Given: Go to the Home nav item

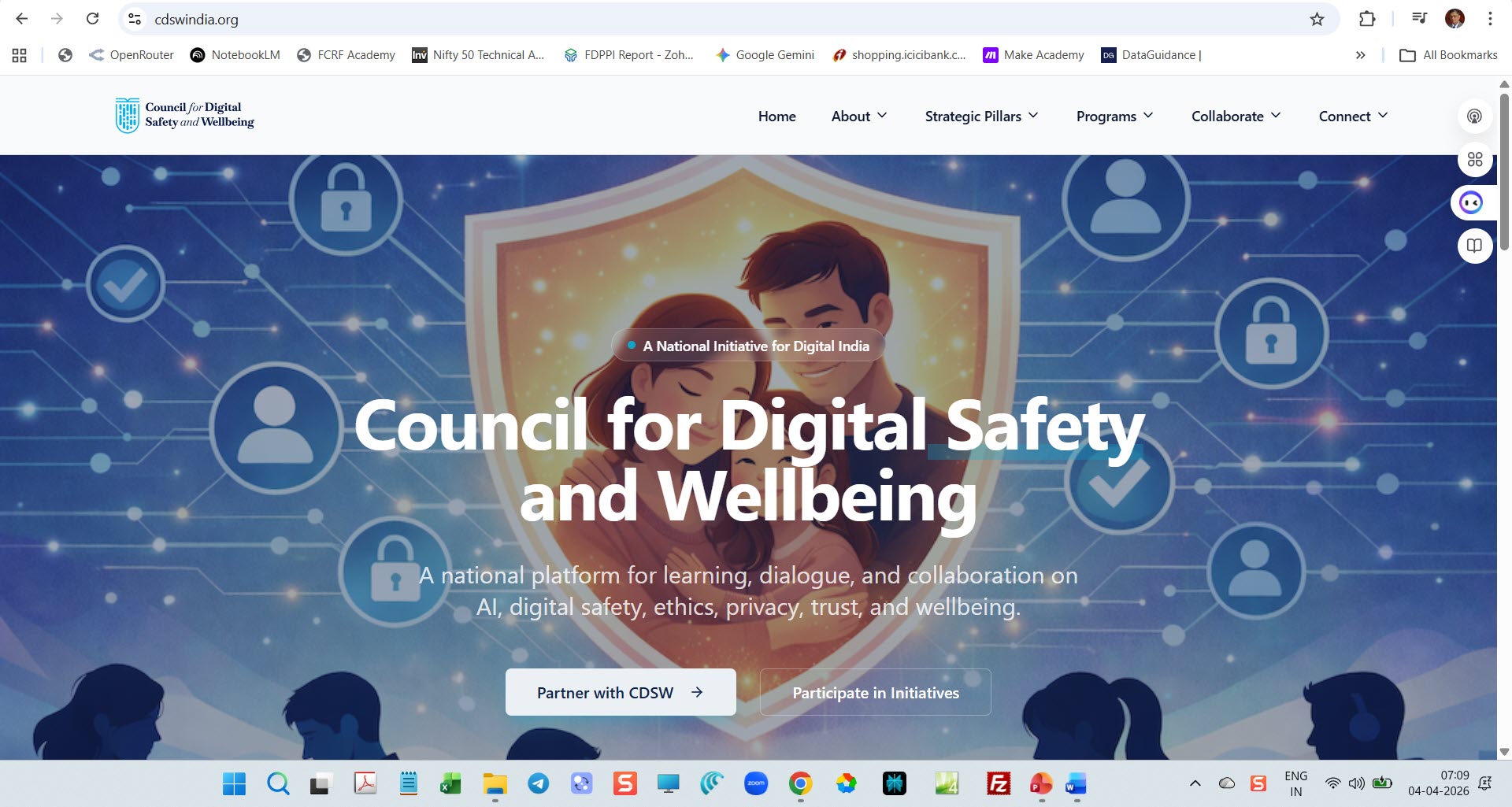Looking at the screenshot, I should click(x=776, y=116).
